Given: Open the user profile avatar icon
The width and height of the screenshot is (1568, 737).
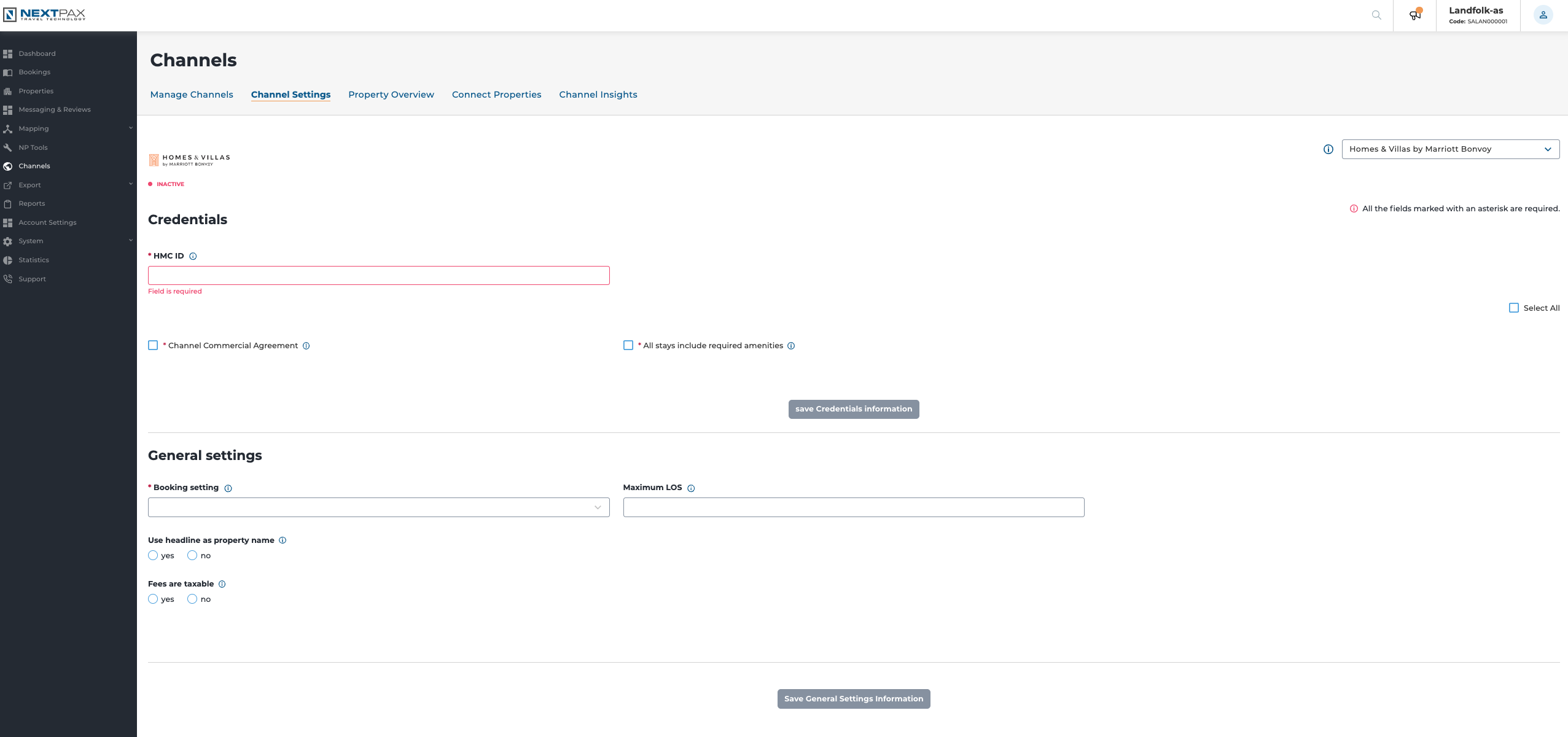Looking at the screenshot, I should coord(1543,15).
